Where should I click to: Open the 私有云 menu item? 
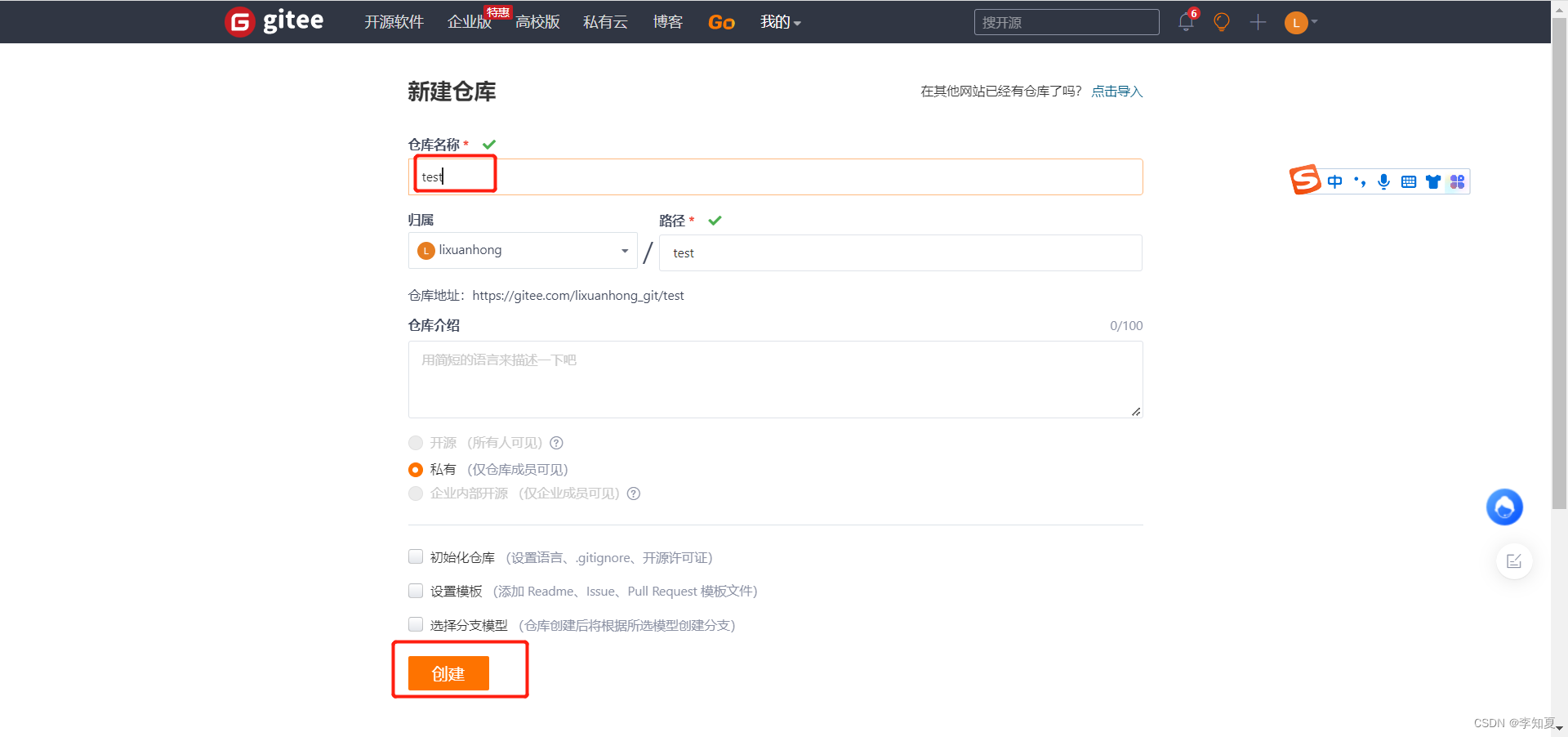point(605,22)
